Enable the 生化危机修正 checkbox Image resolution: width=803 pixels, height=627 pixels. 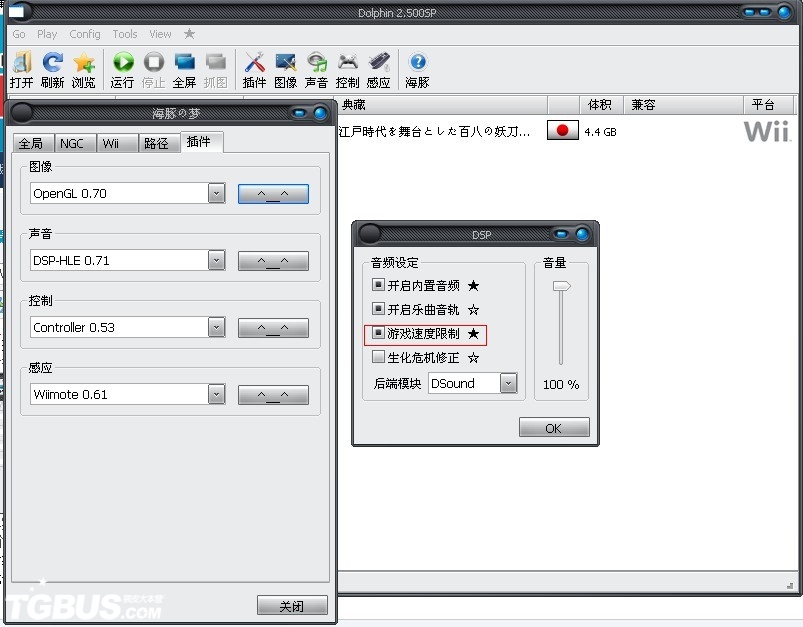coord(378,357)
